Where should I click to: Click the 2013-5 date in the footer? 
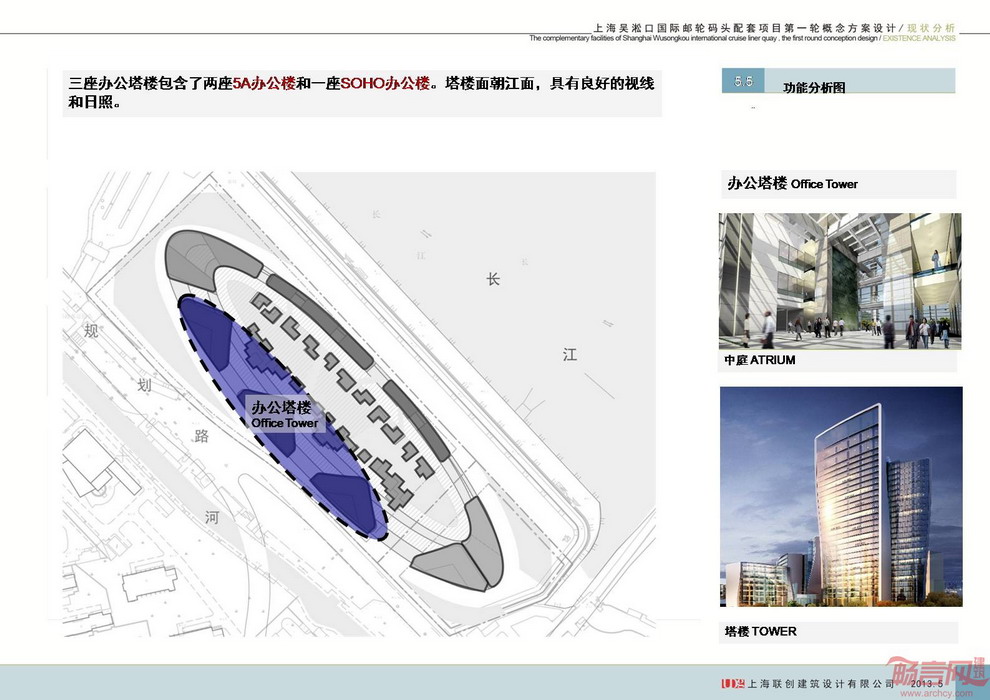pyautogui.click(x=930, y=684)
